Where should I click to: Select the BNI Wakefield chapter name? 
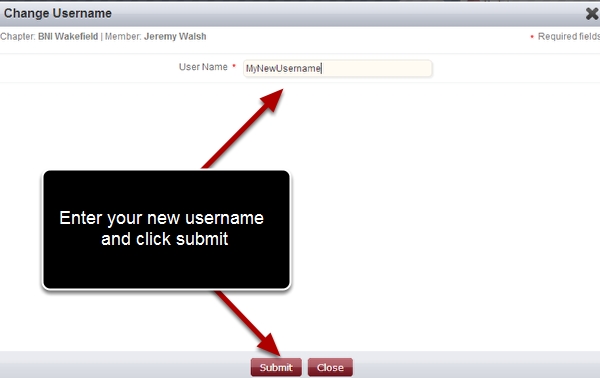pyautogui.click(x=68, y=36)
